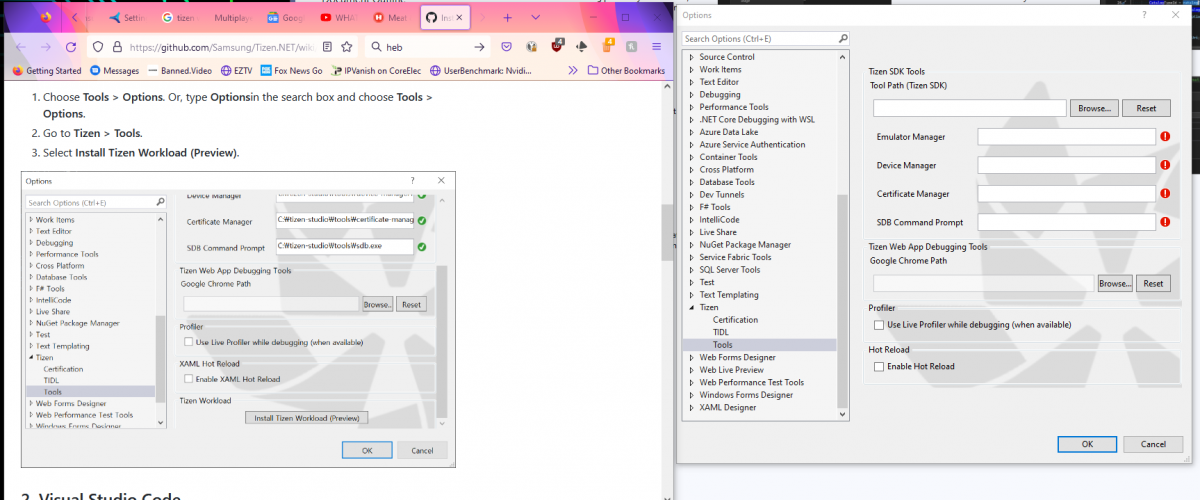Image resolution: width=1200 pixels, height=500 pixels.
Task: Click the SDB Command Prompt error icon
Action: [1165, 222]
